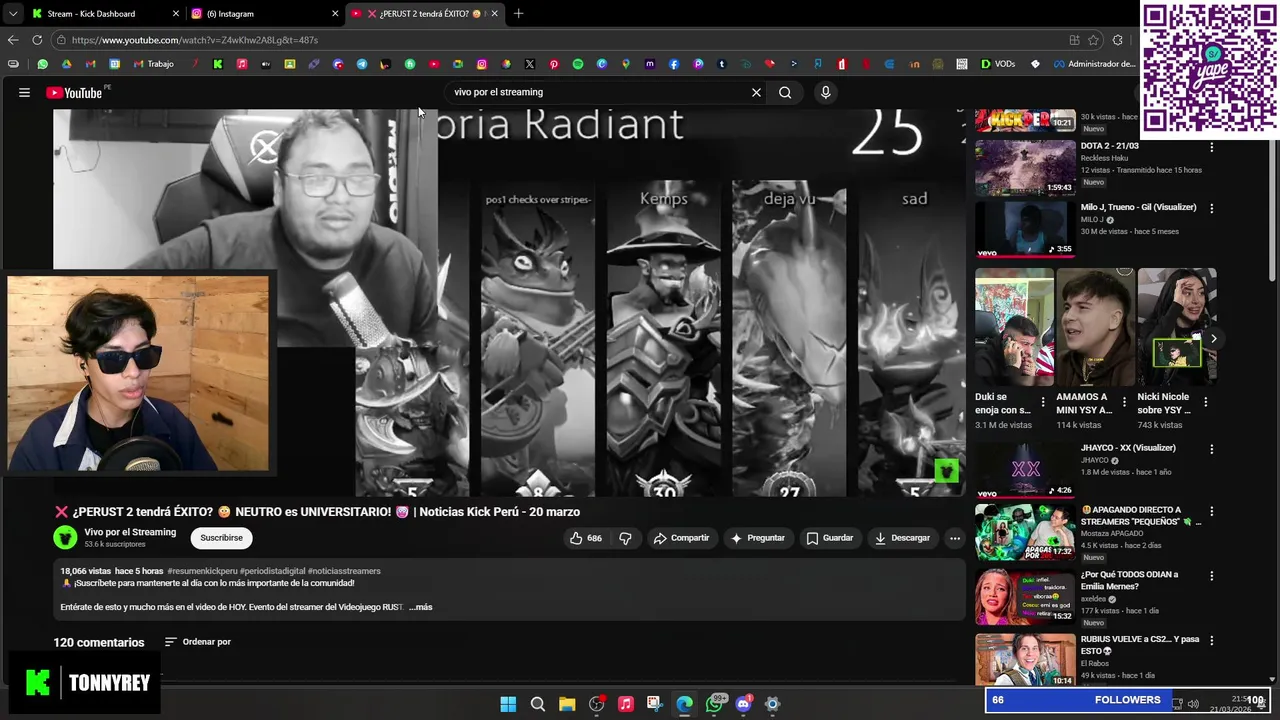Image resolution: width=1280 pixels, height=720 pixels.
Task: Open File Explorer from the taskbar
Action: (x=567, y=704)
